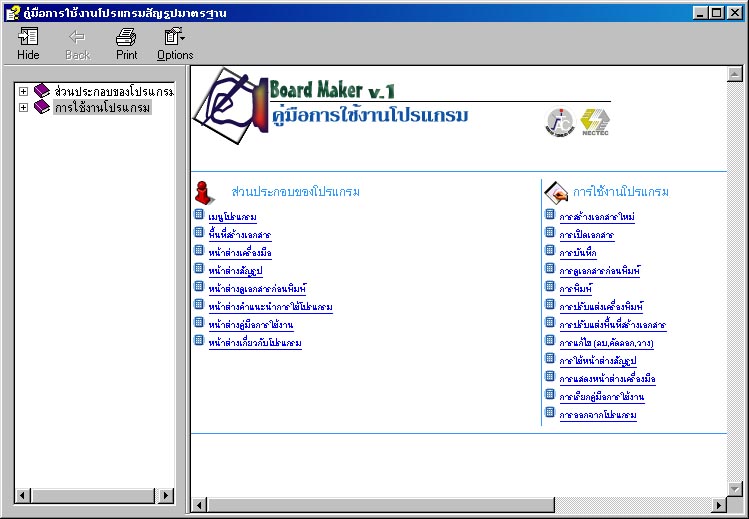Open the การปรับแต่งเครื่องพิมพ์ link
The image size is (749, 519).
pos(601,307)
